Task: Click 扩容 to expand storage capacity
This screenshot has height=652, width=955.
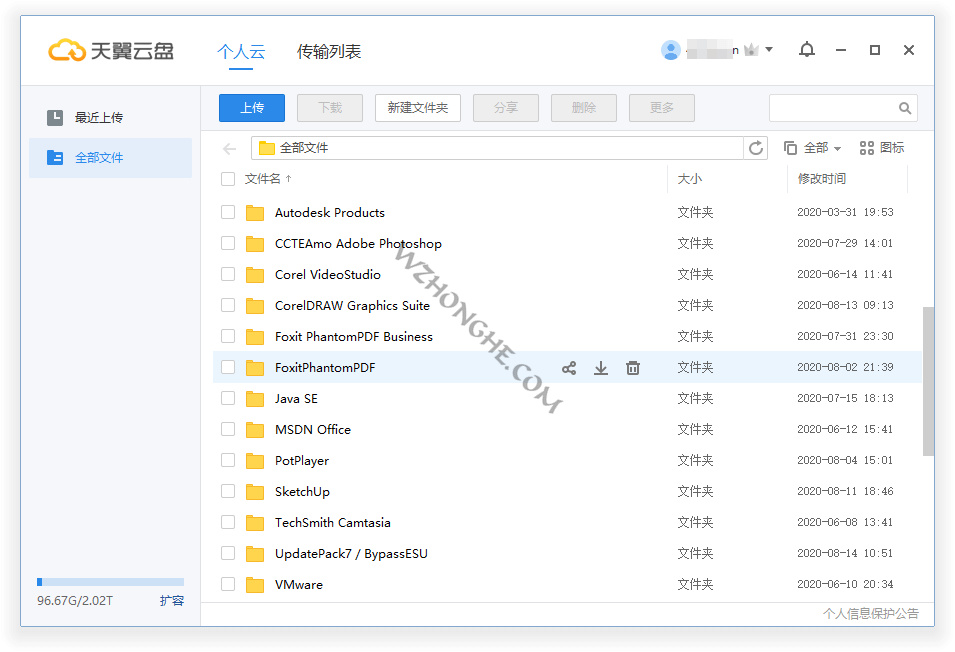Action: click(x=171, y=602)
